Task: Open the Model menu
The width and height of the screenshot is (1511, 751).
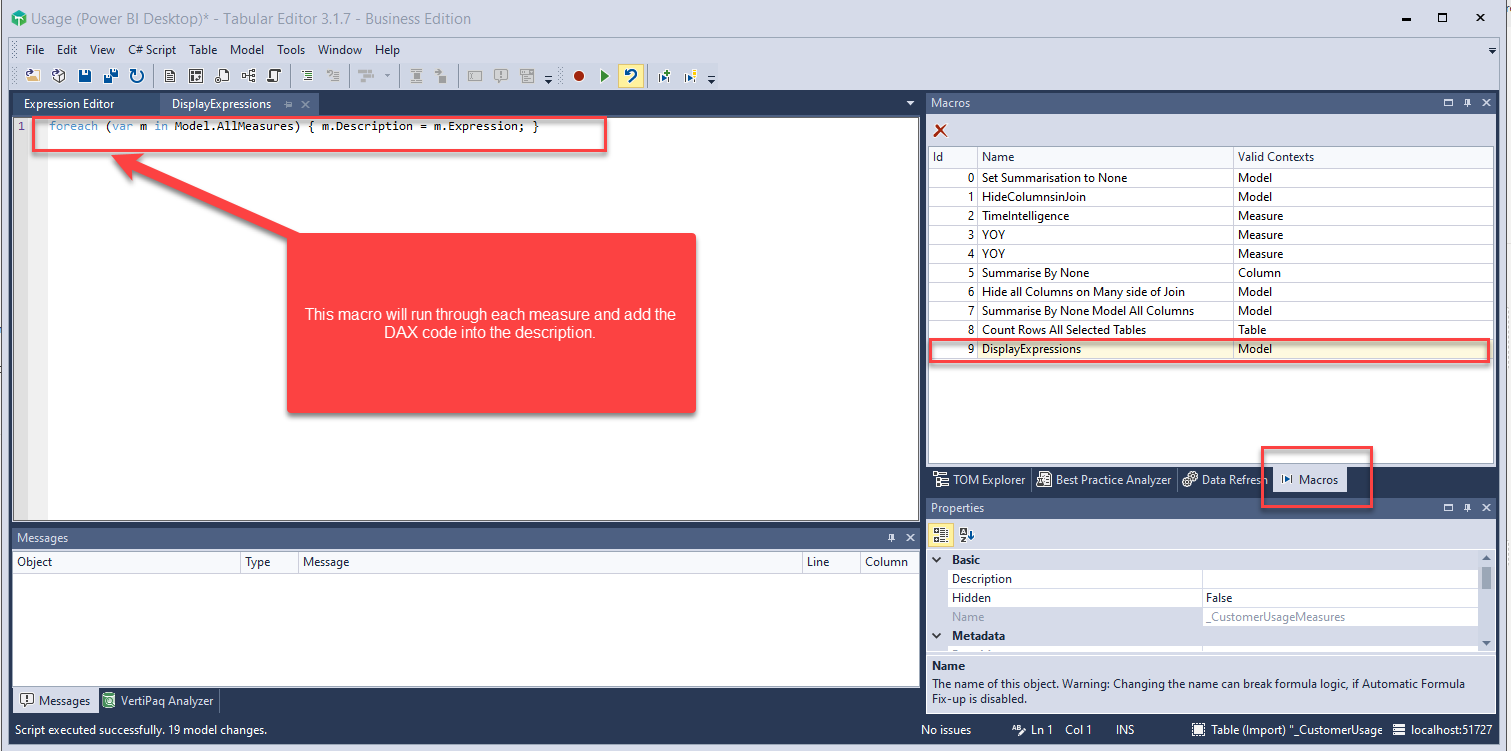Action: point(247,50)
